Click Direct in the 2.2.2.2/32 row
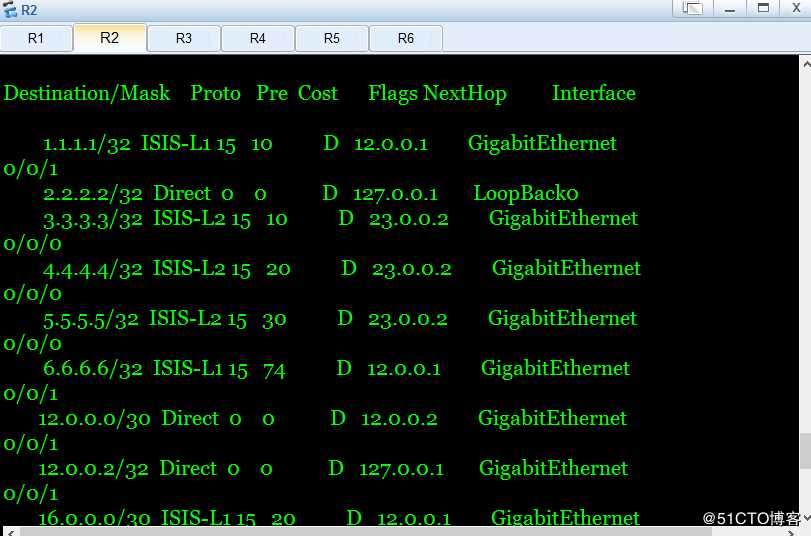Viewport: 811px width, 536px height. (183, 193)
